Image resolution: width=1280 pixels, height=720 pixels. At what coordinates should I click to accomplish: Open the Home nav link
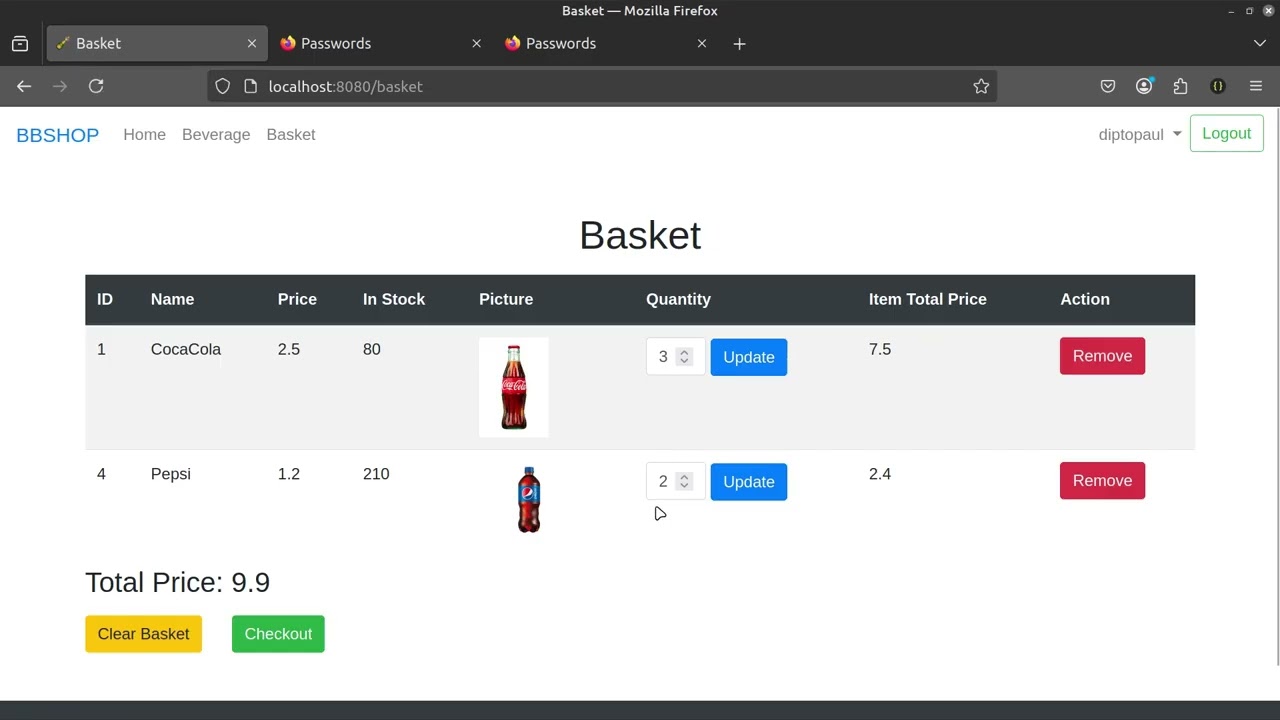point(144,135)
